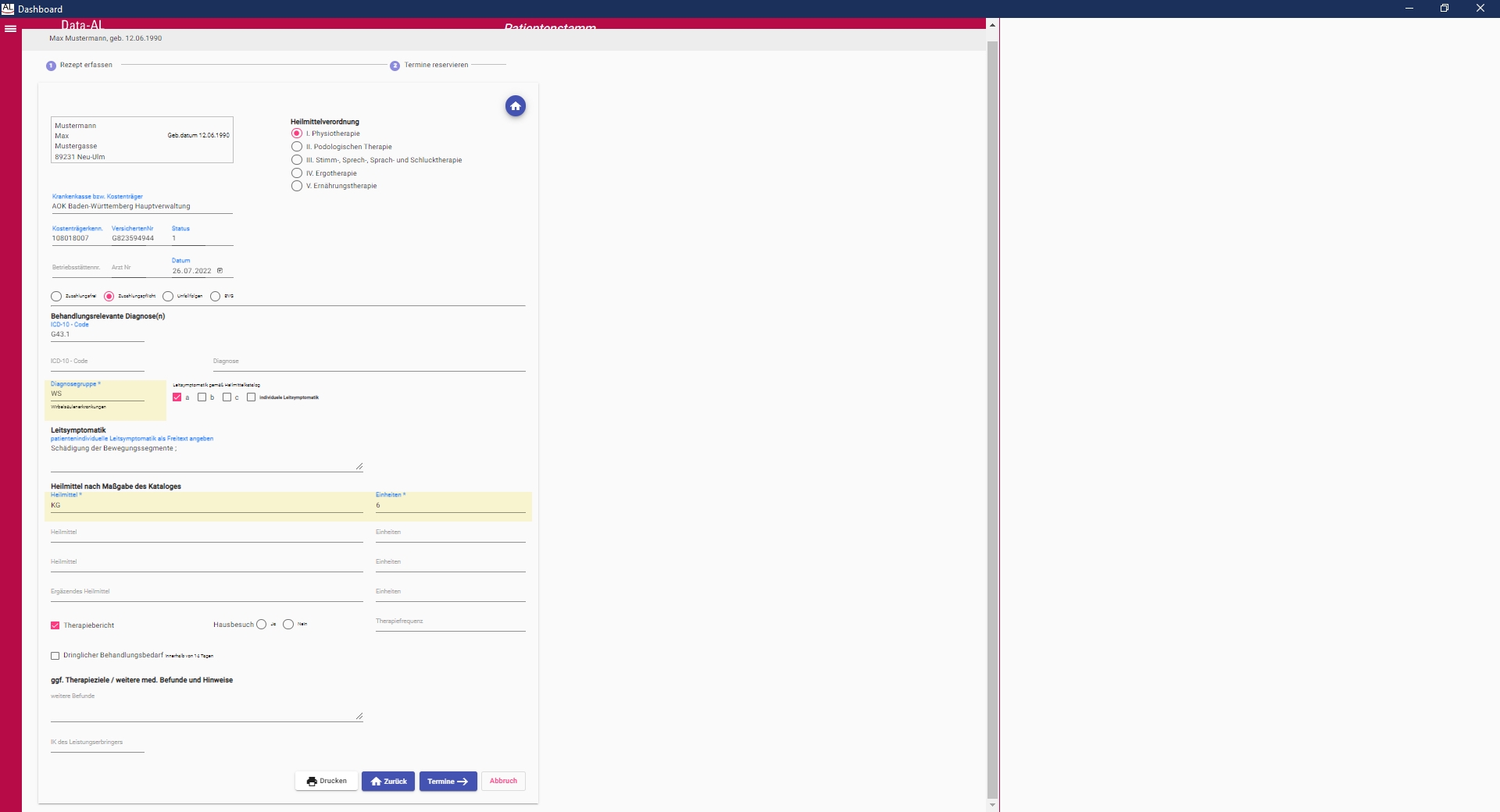Click the Diagnose text field
1500x812 pixels.
tap(369, 362)
